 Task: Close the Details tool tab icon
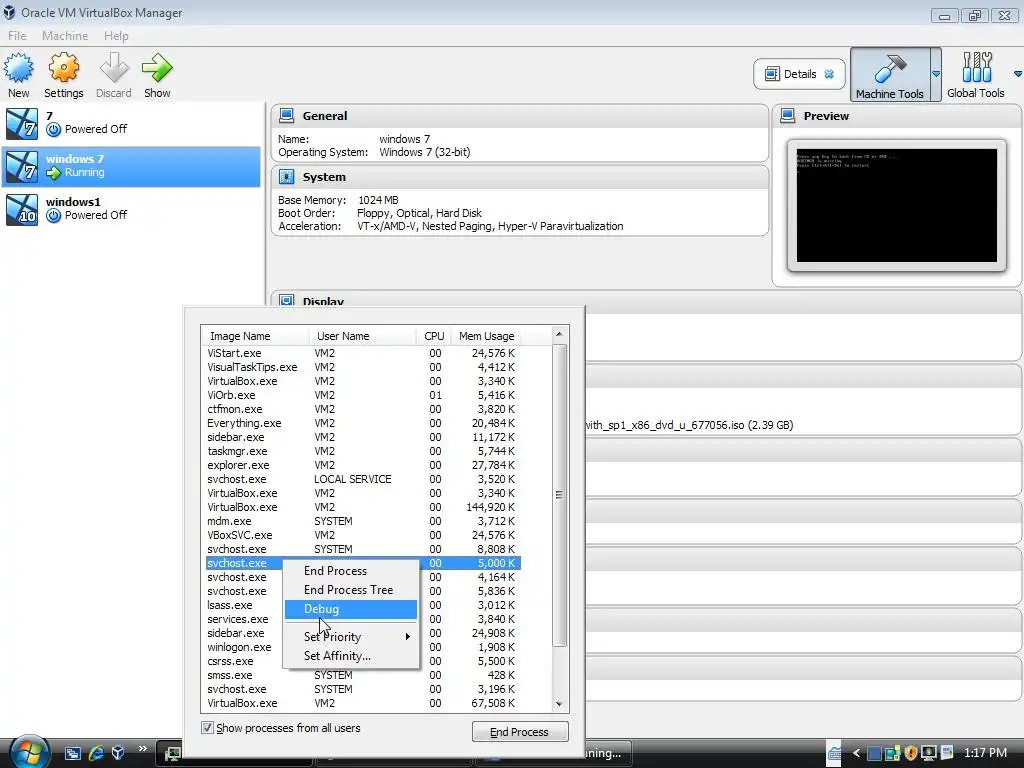pos(829,74)
